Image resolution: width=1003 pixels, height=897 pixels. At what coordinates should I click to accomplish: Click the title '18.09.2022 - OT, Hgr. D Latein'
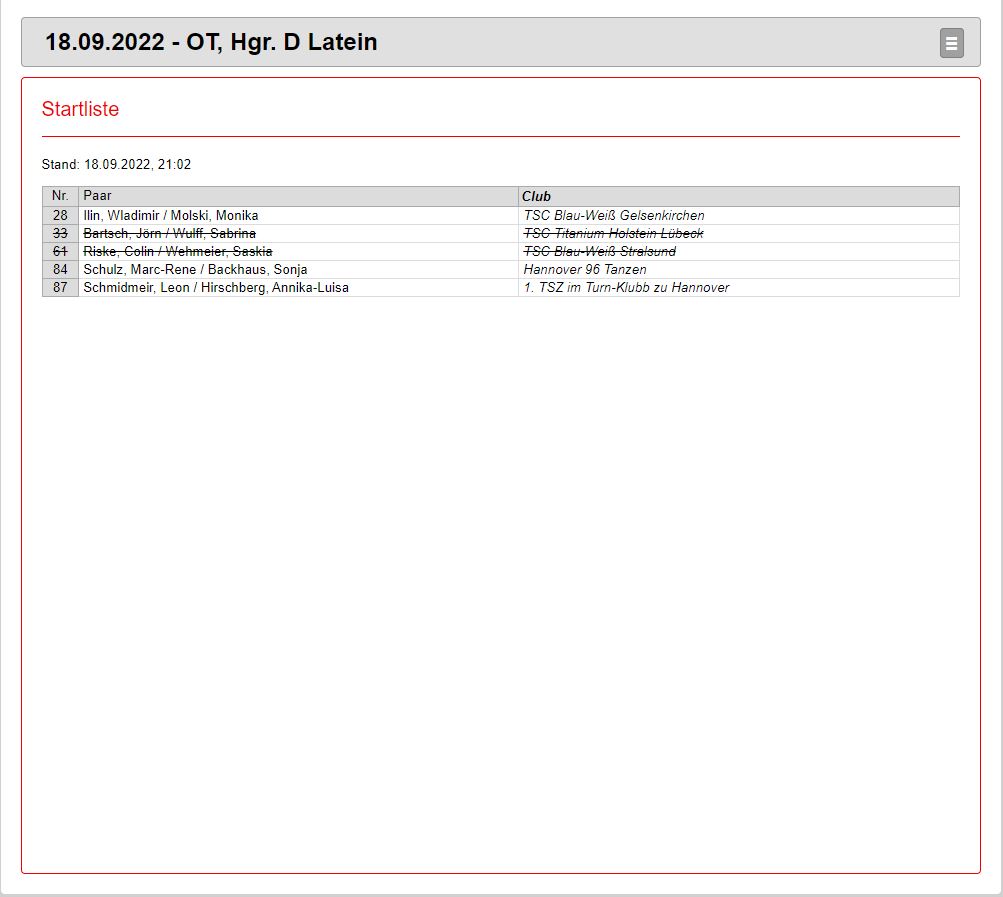(211, 42)
